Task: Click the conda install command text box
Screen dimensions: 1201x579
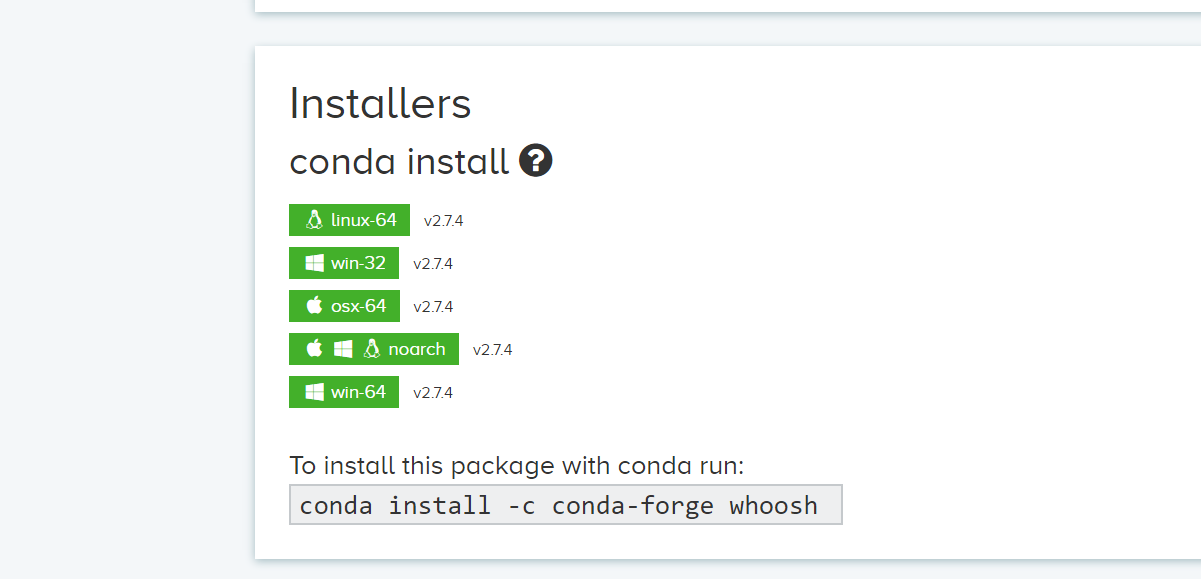Action: [565, 505]
